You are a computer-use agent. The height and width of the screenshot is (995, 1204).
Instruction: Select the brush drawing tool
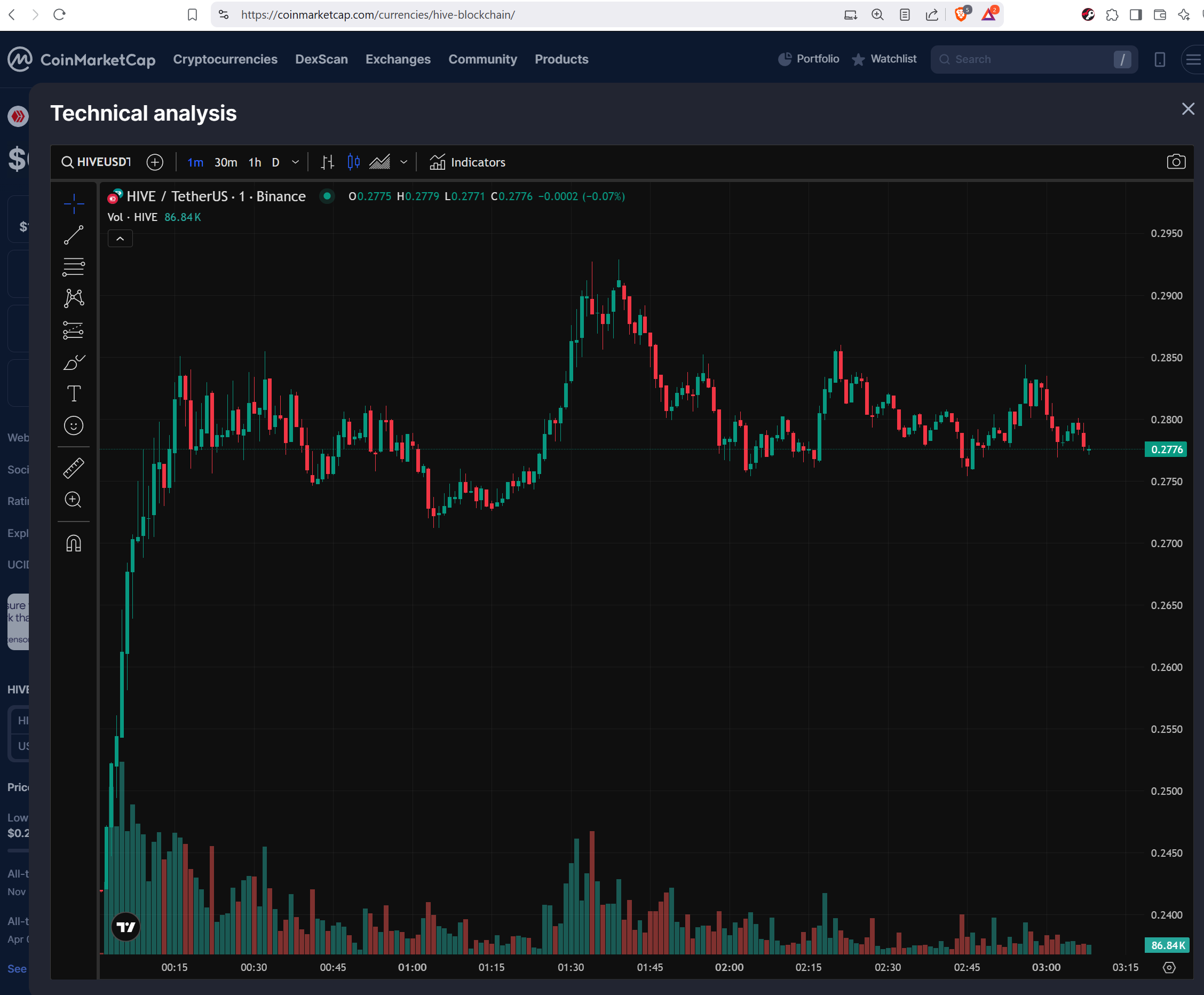click(74, 362)
